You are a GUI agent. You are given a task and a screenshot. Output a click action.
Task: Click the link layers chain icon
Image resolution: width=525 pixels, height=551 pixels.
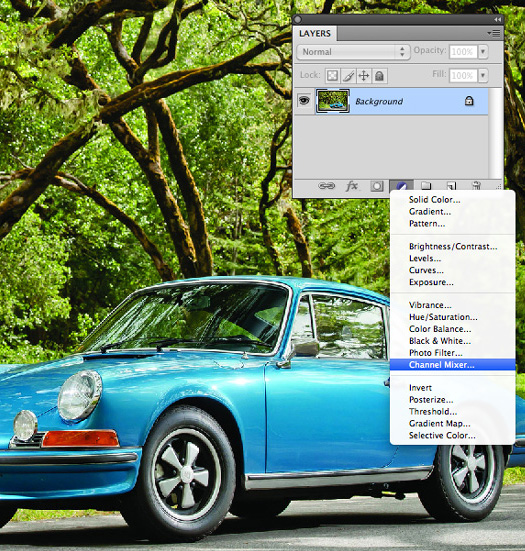pyautogui.click(x=326, y=186)
